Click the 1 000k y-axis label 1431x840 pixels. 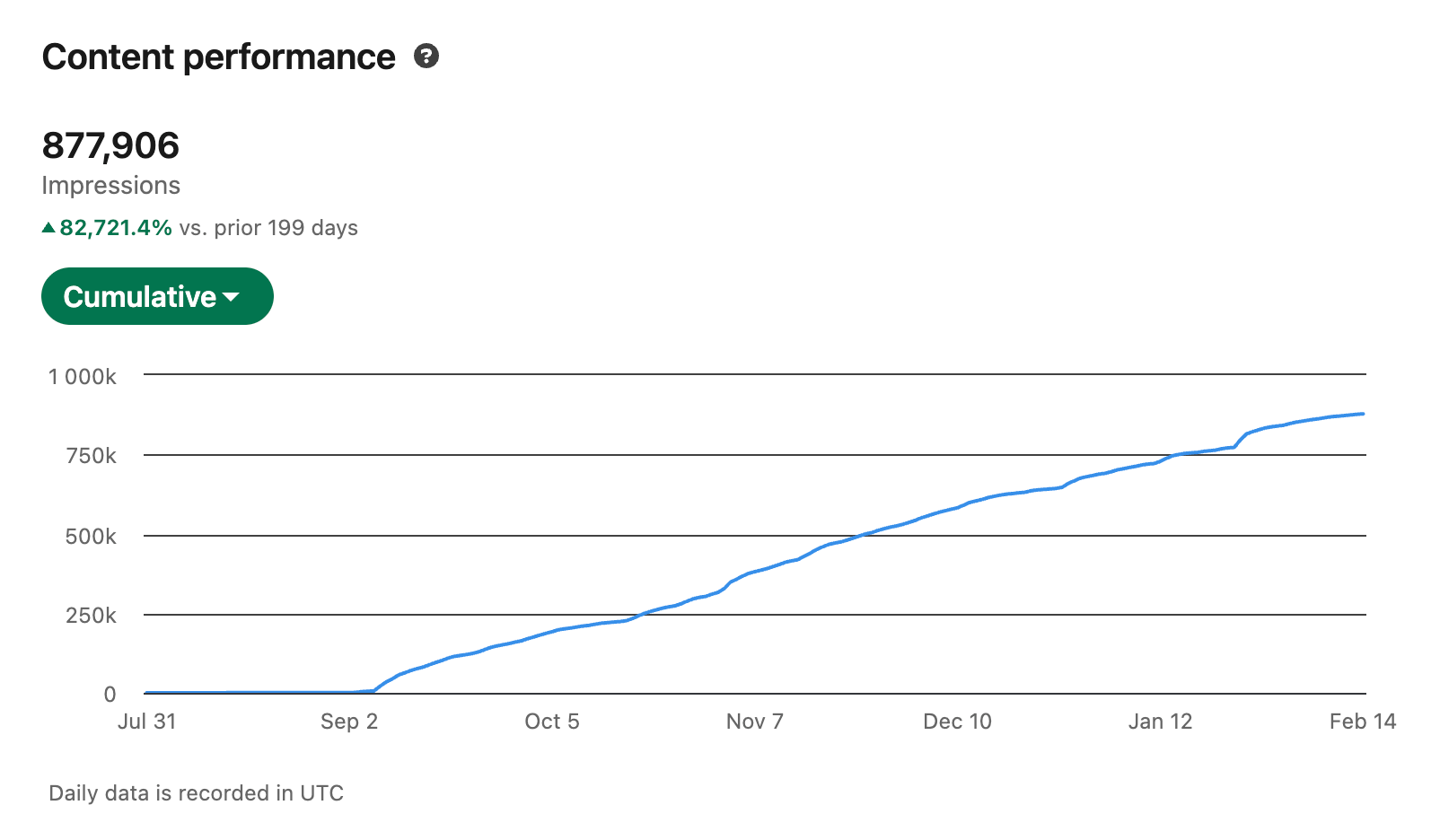(83, 377)
